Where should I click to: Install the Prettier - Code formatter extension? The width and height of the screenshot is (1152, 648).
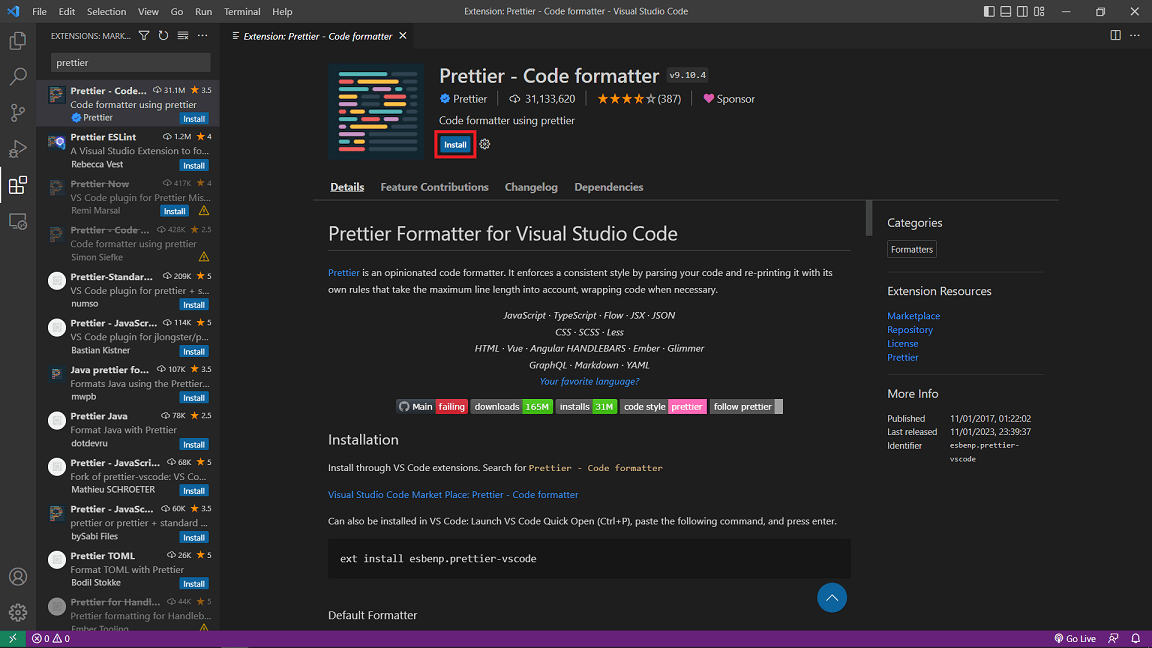455,145
